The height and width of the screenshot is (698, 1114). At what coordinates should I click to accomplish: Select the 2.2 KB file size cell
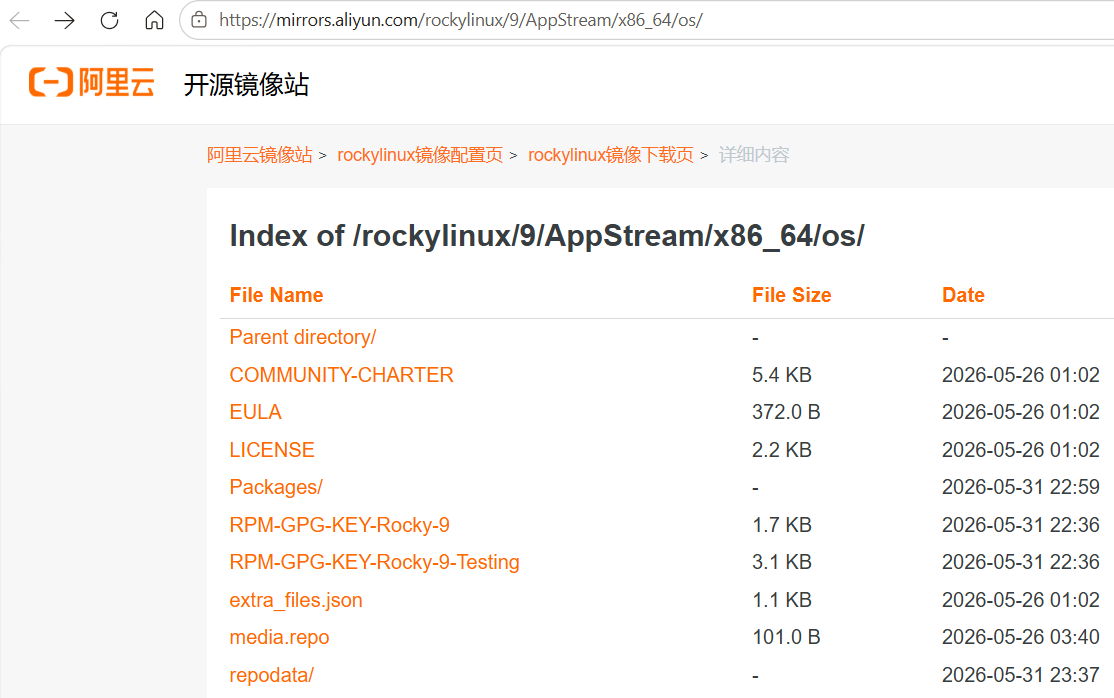pyautogui.click(x=782, y=450)
